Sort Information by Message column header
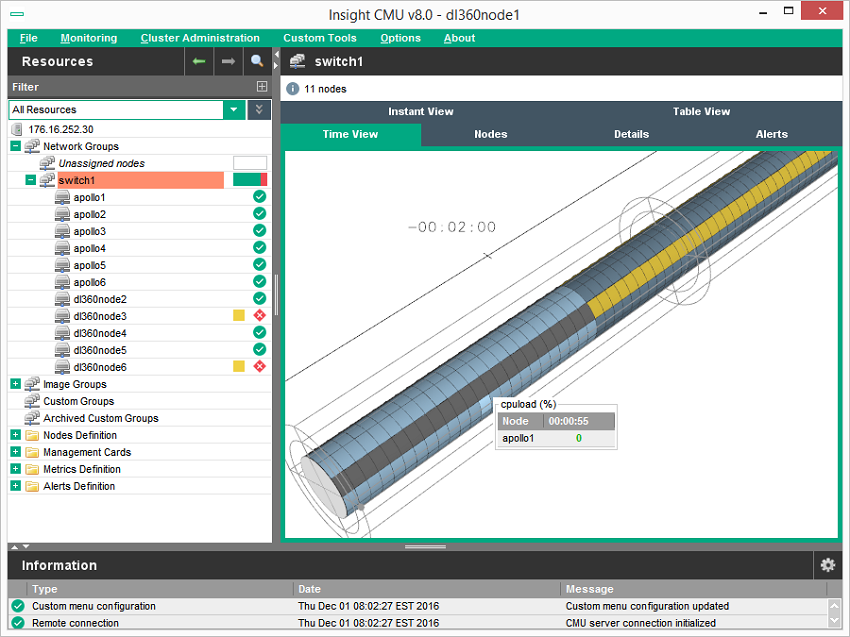The width and height of the screenshot is (850, 637). tap(694, 589)
